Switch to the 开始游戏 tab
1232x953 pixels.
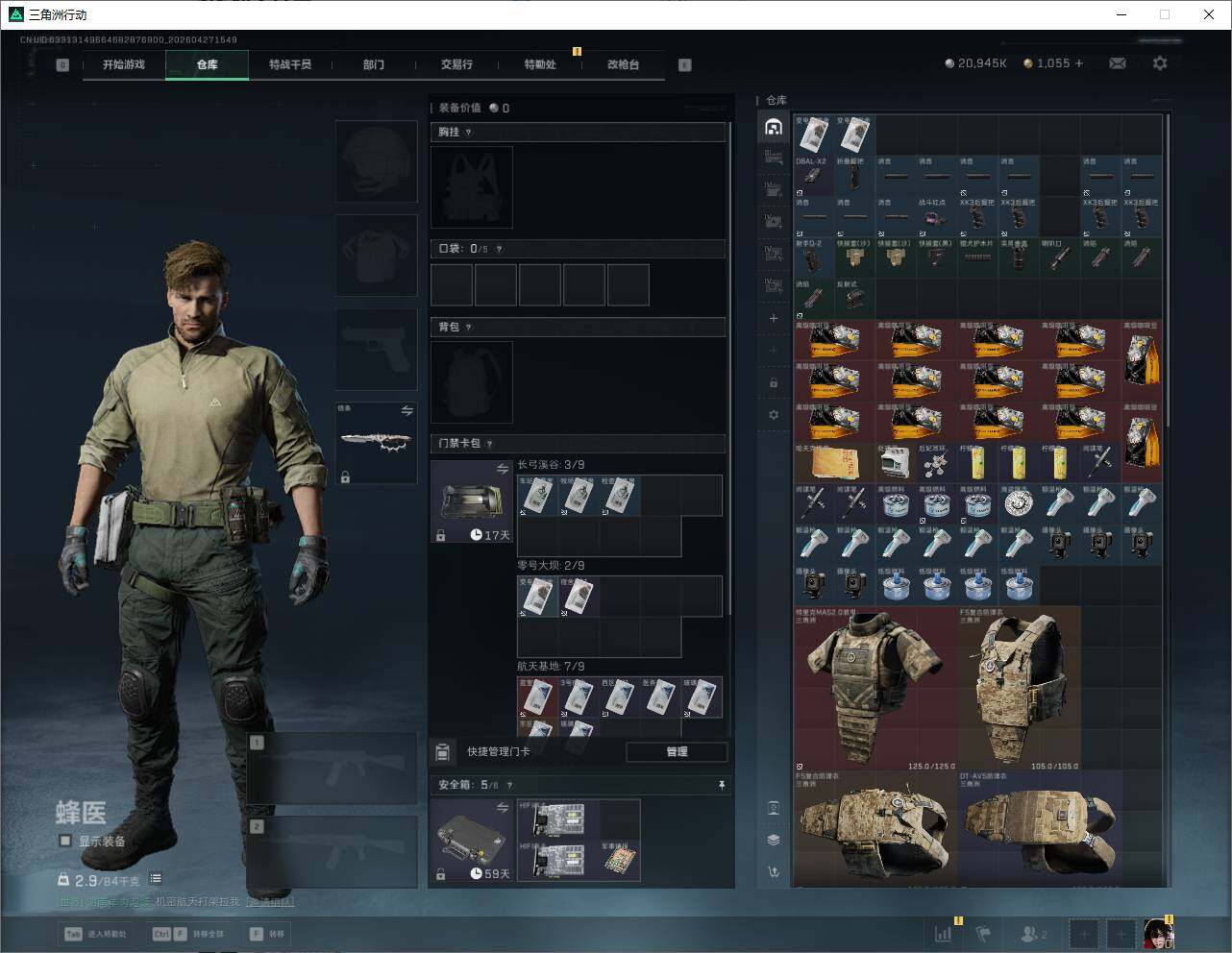coord(124,64)
